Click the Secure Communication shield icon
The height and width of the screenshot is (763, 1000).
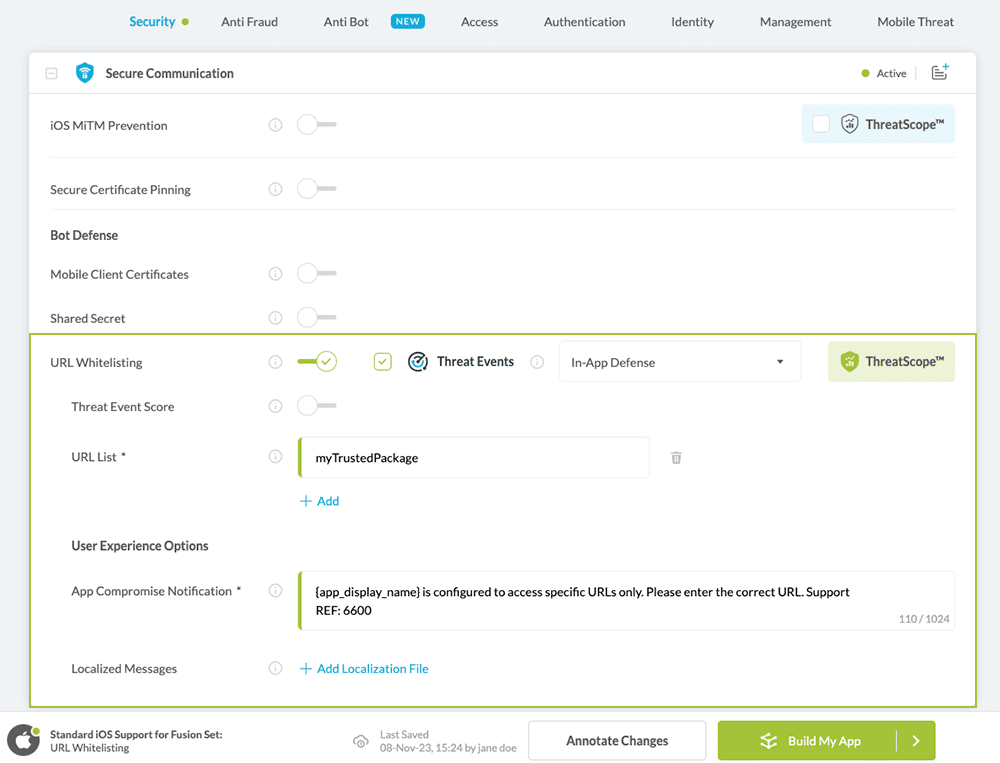click(x=85, y=73)
